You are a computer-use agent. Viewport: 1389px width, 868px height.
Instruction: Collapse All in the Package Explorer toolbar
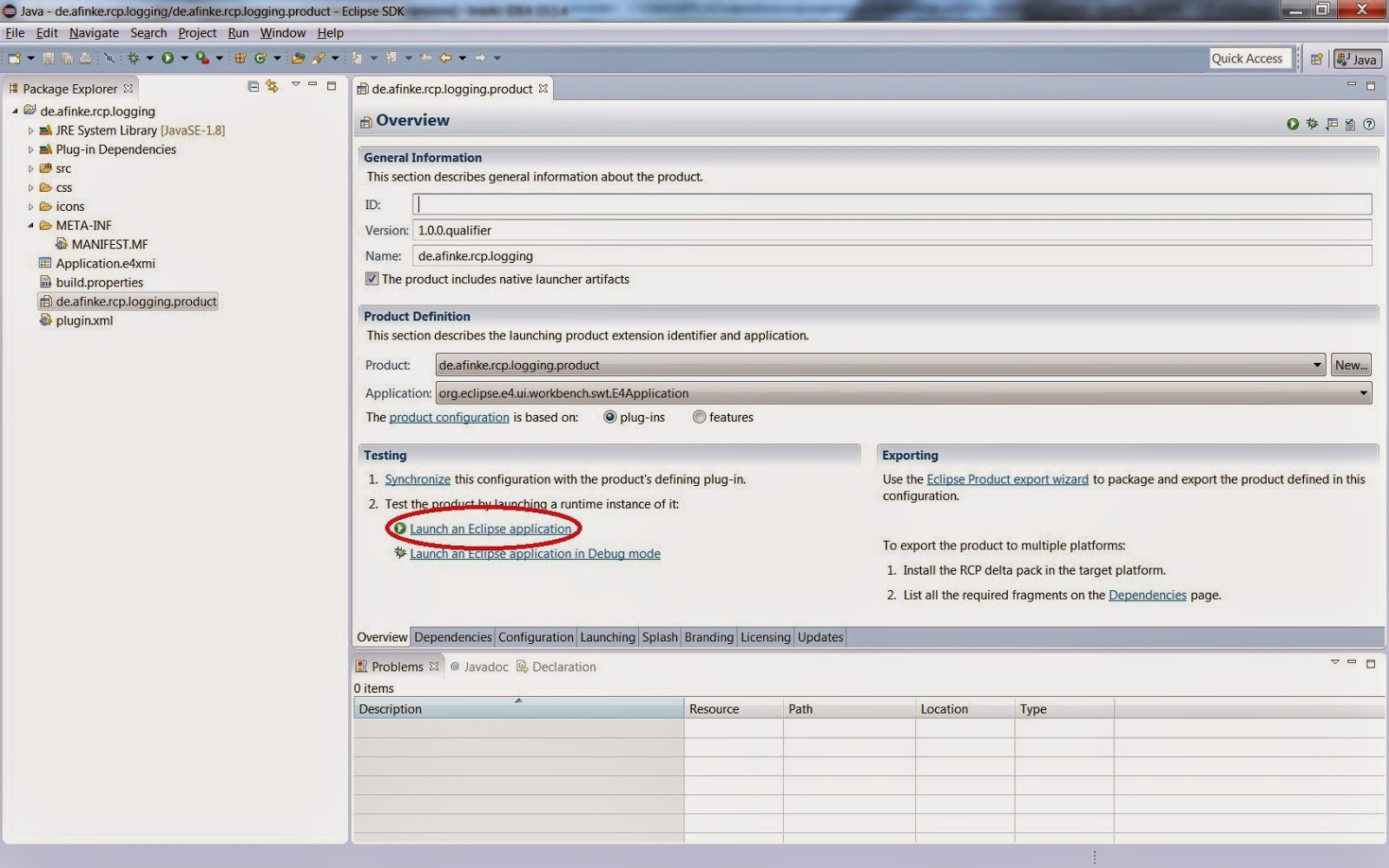click(253, 87)
